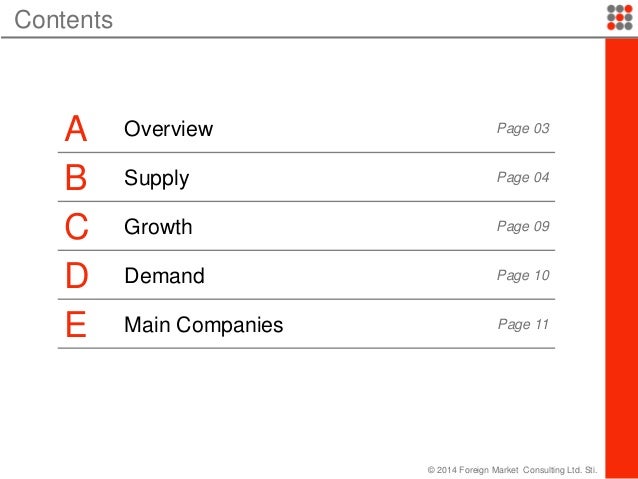The height and width of the screenshot is (479, 638).
Task: Click the red letter A
Action: pos(75,129)
